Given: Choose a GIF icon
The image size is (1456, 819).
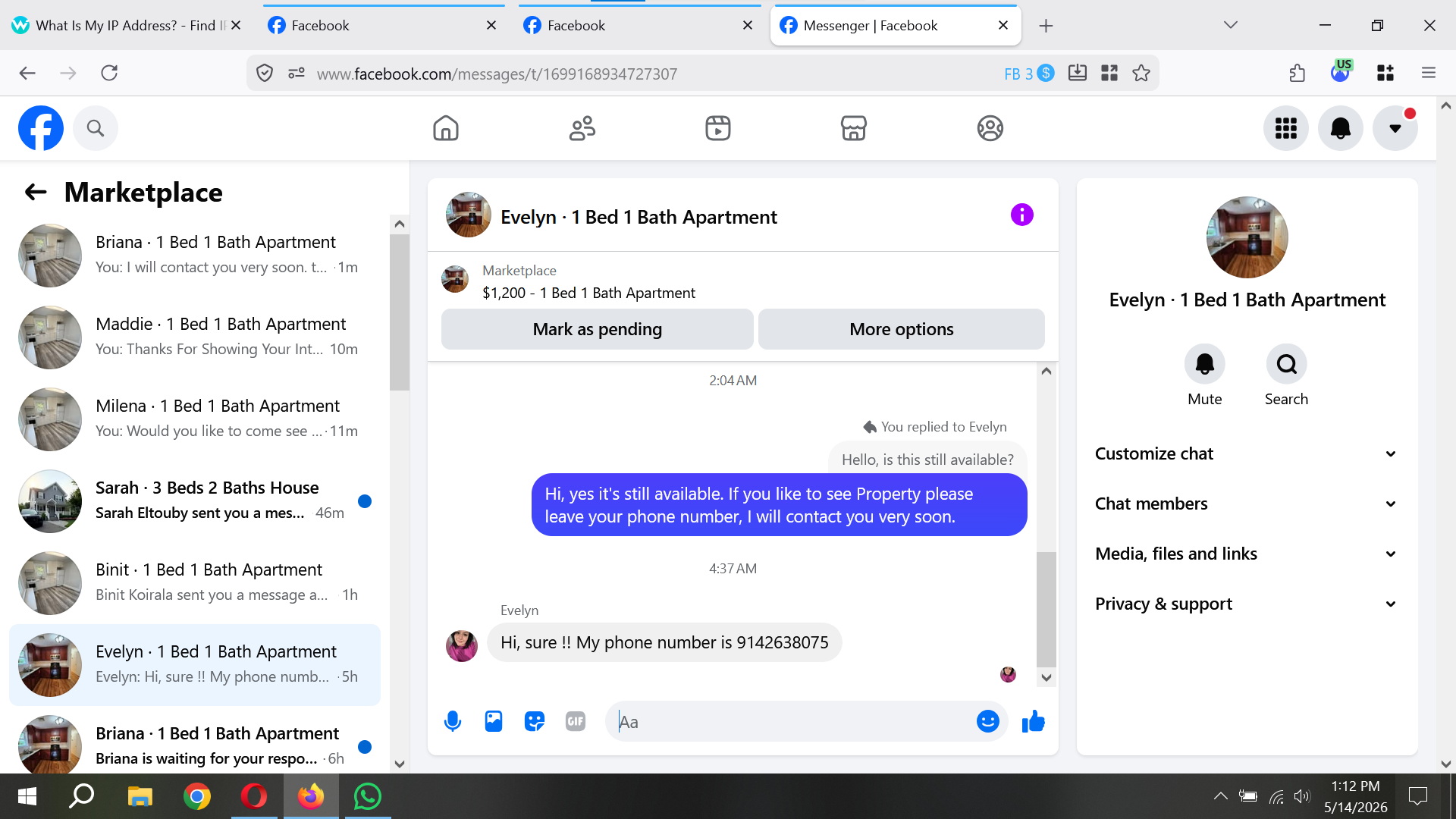Looking at the screenshot, I should (x=576, y=721).
